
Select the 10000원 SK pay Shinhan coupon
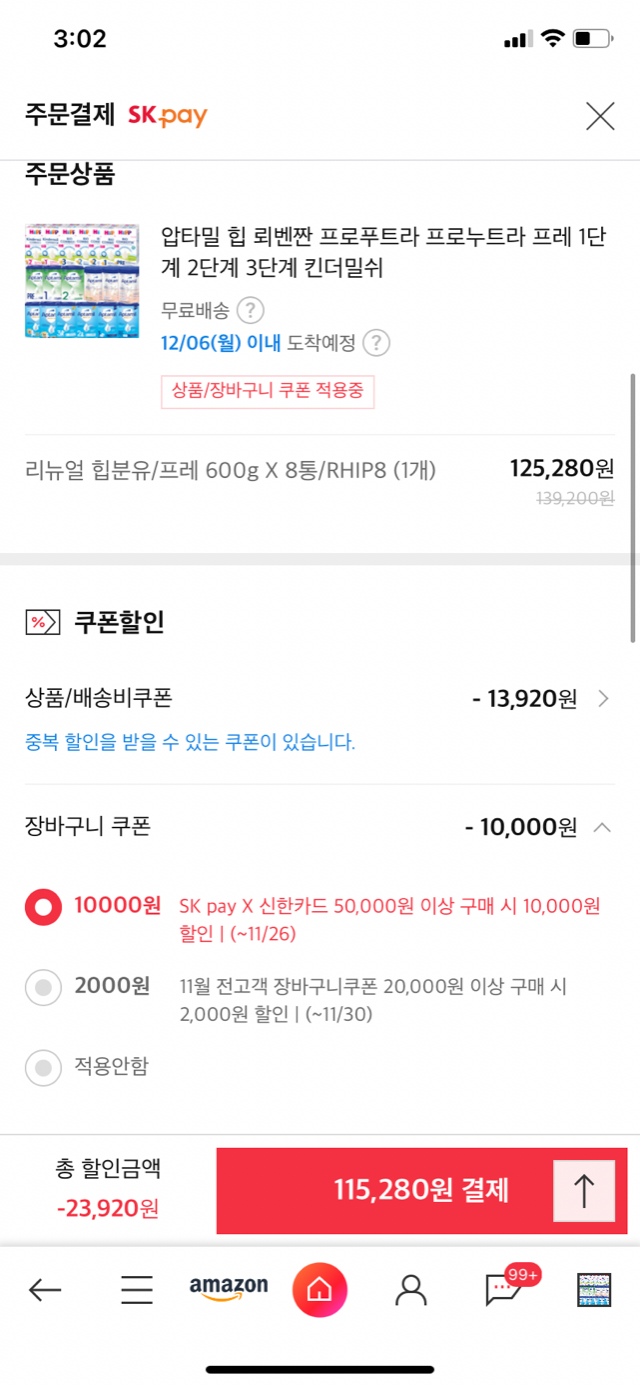pos(43,907)
